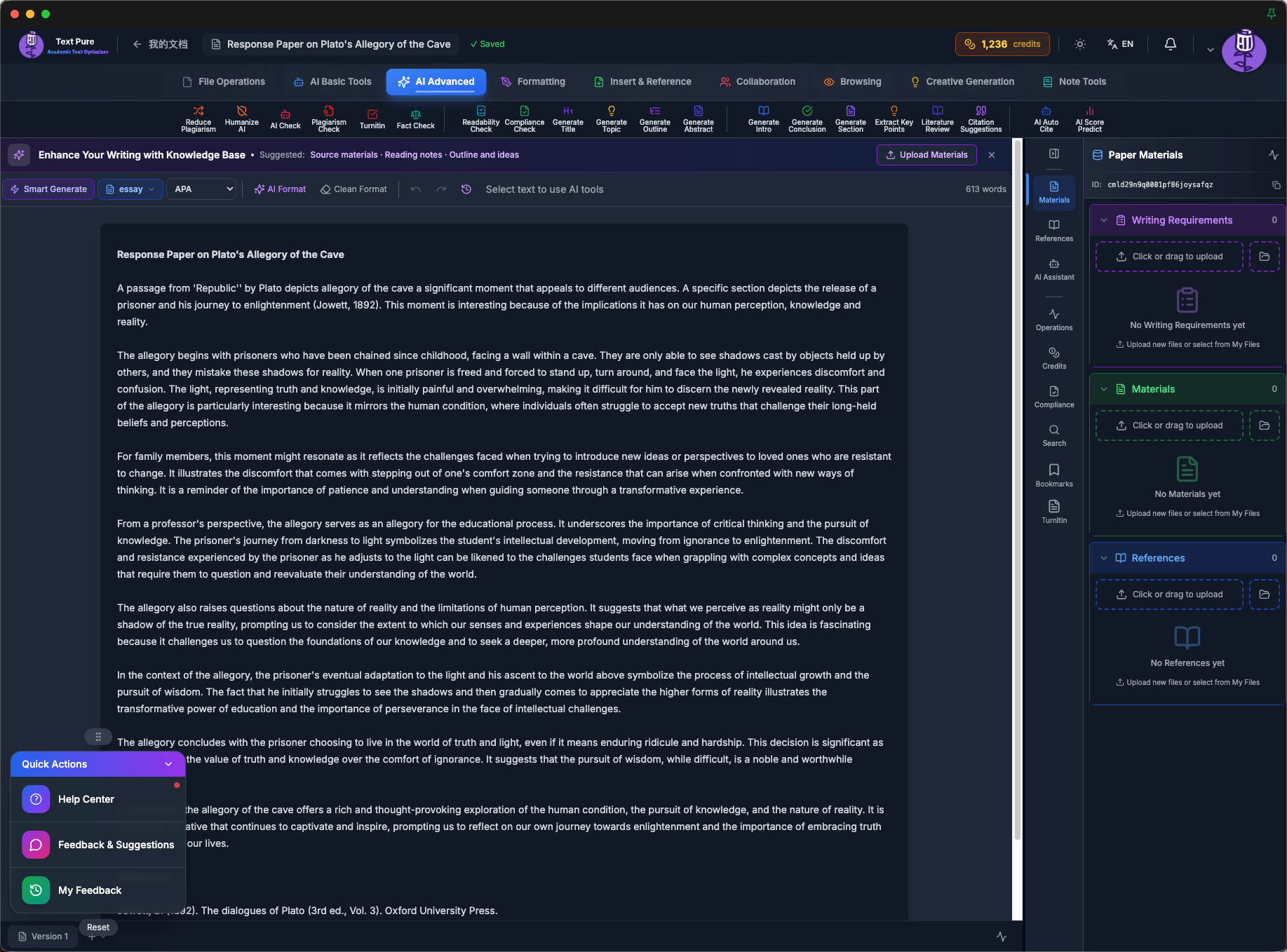Open the Help Center
This screenshot has height=952, width=1287.
pos(86,799)
